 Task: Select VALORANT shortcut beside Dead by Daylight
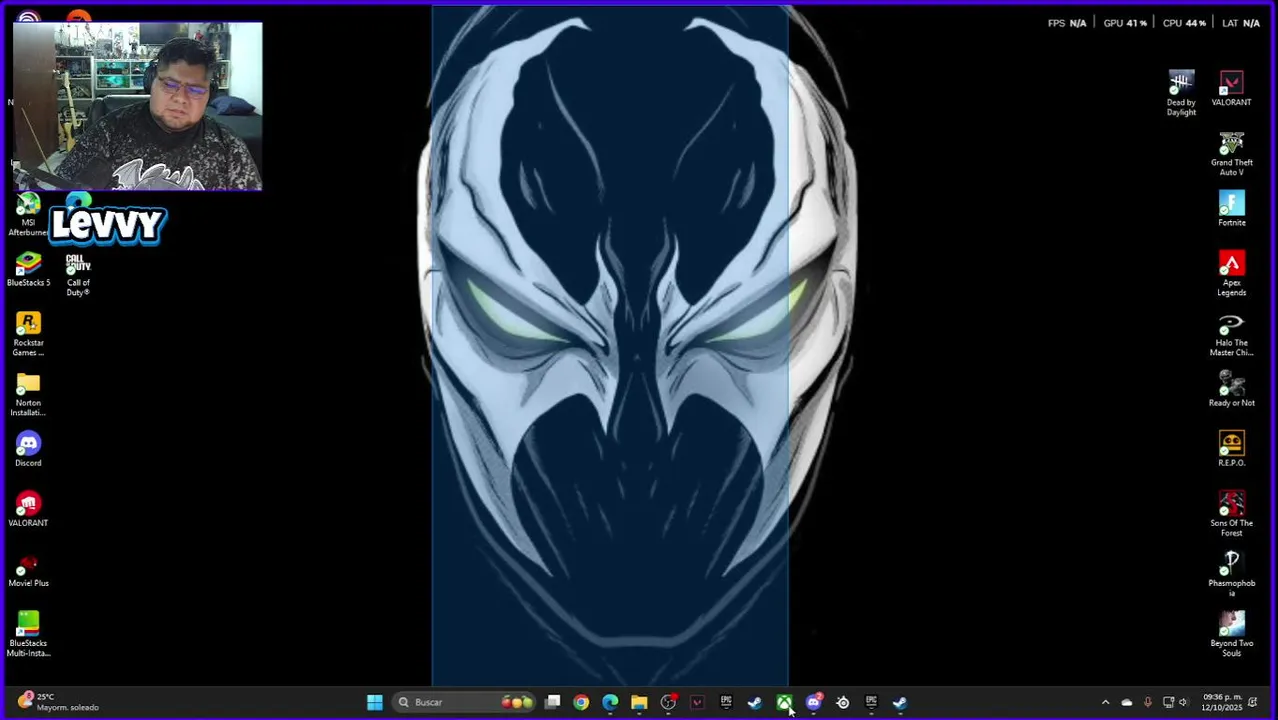pos(1231,88)
